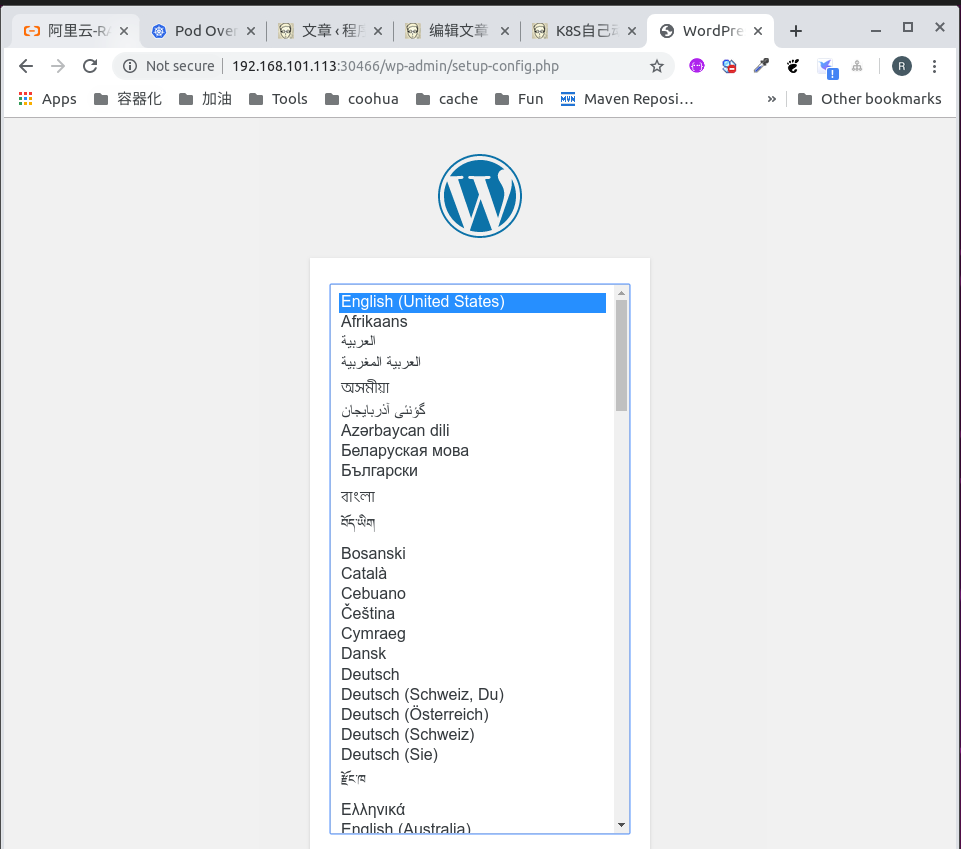Open the R profile avatar

click(902, 66)
